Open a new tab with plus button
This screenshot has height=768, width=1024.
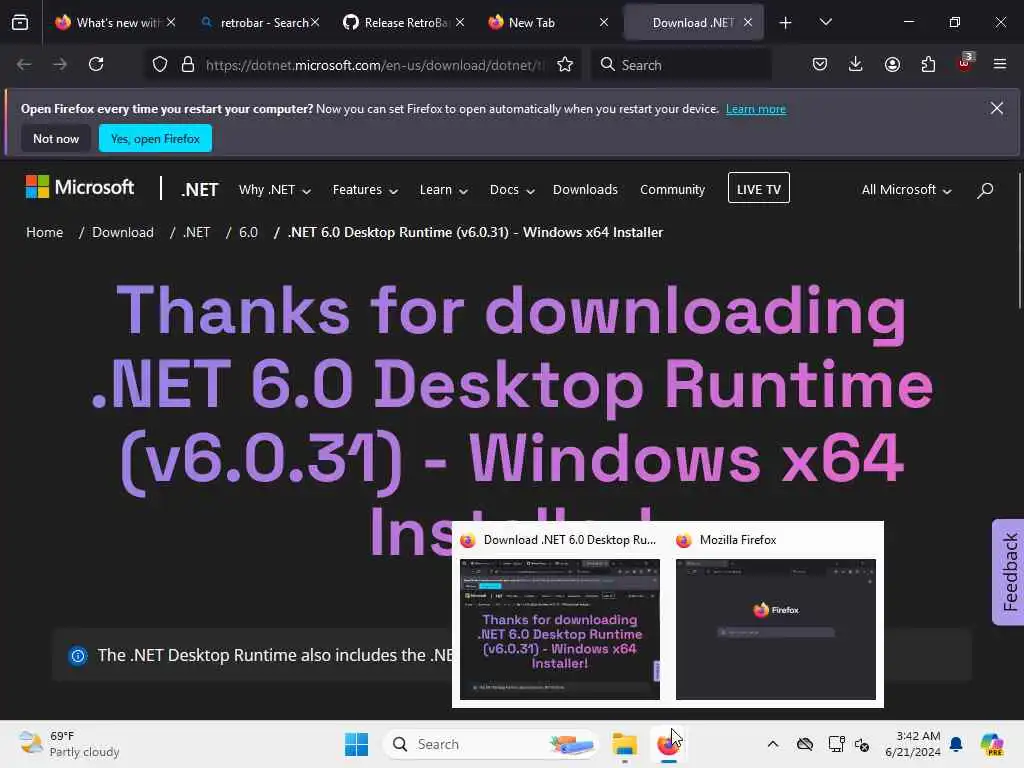click(x=786, y=23)
